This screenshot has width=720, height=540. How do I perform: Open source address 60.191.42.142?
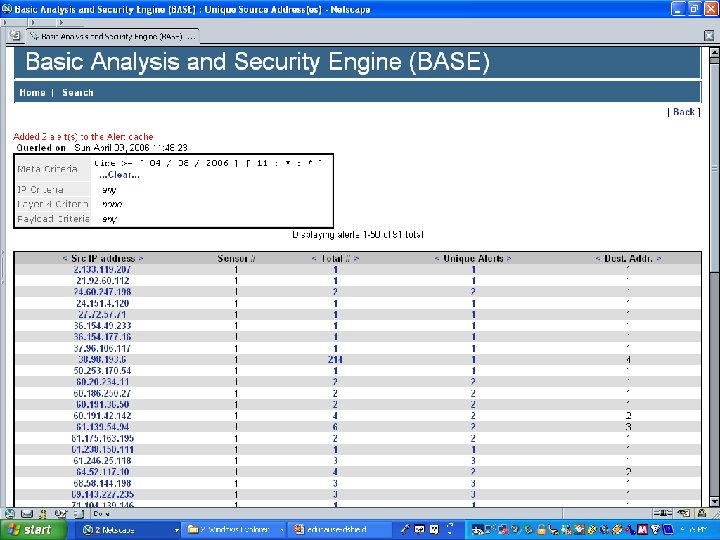(x=102, y=416)
